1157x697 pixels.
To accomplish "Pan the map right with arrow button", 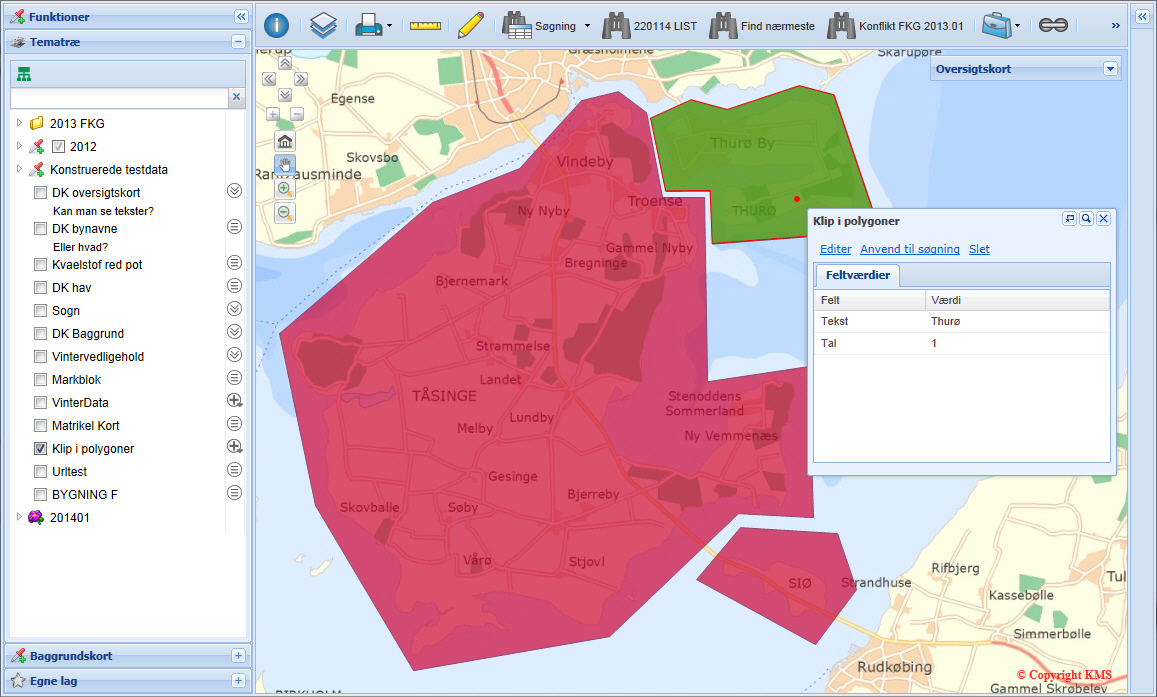I will click(301, 79).
